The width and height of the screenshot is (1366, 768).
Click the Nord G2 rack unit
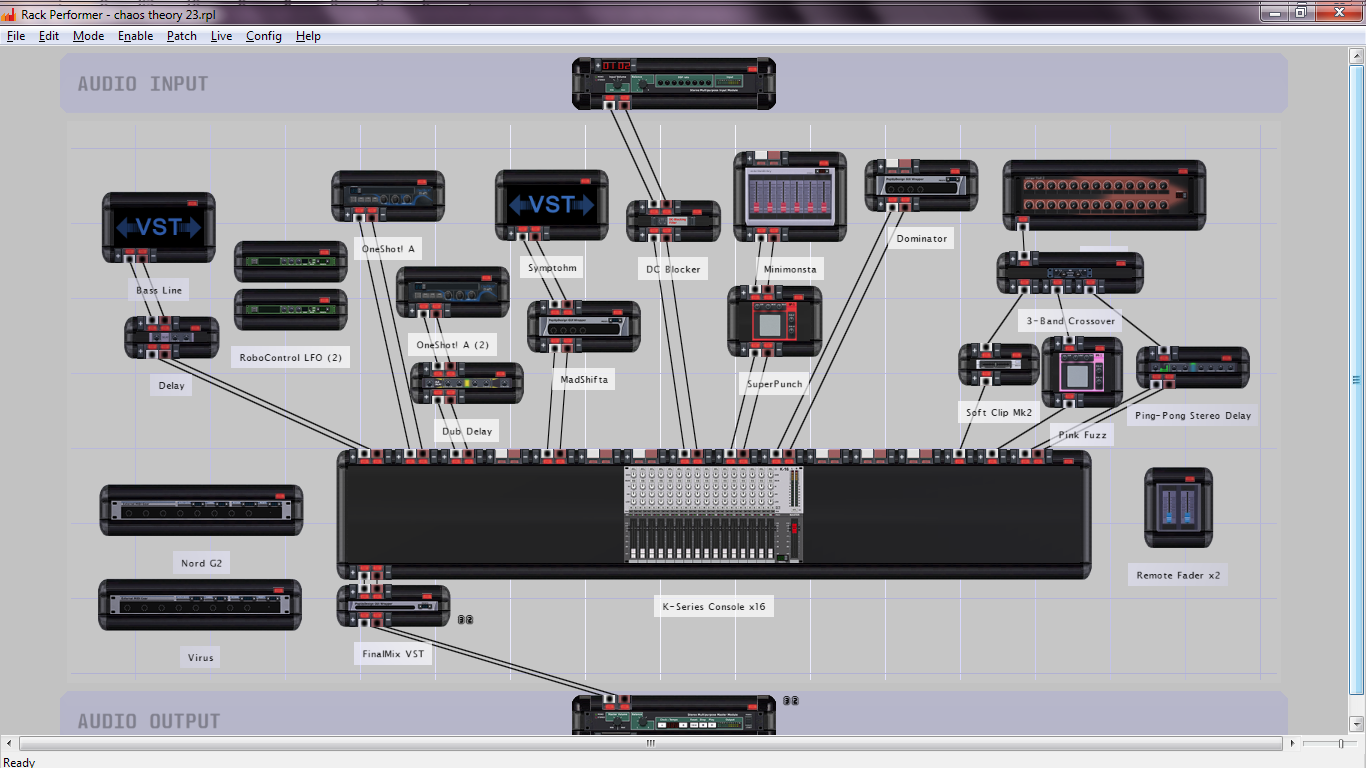tap(201, 510)
